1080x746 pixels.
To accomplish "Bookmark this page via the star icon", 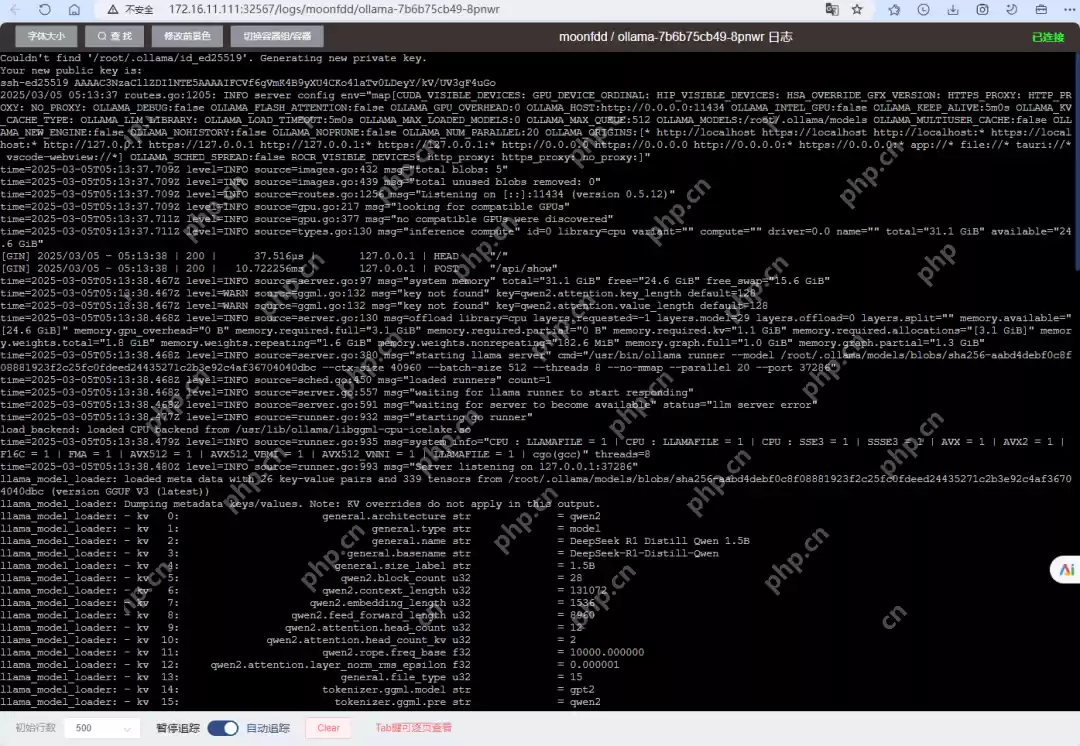I will pos(857,10).
